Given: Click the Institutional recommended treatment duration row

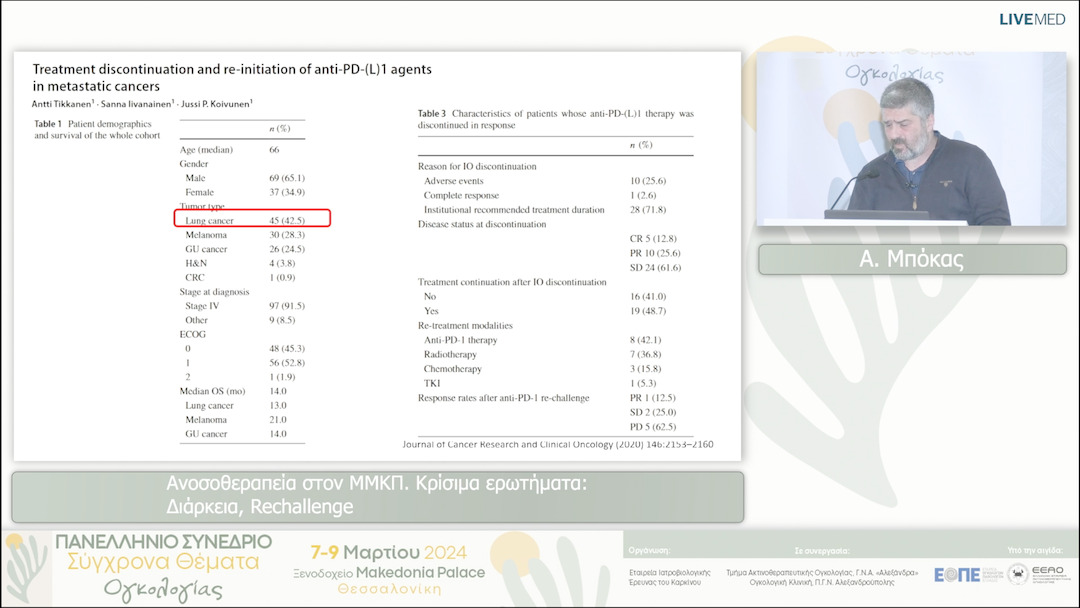Looking at the screenshot, I should 514,210.
